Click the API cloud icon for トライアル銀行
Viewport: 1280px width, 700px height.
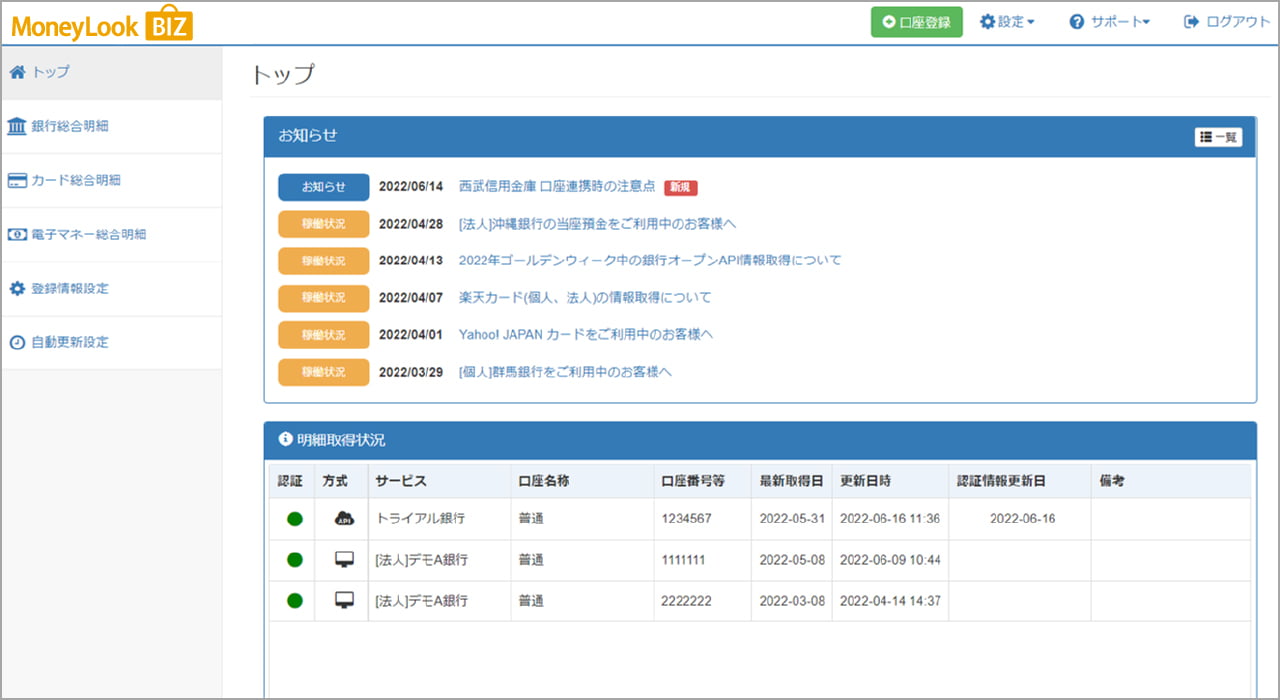pyautogui.click(x=344, y=518)
